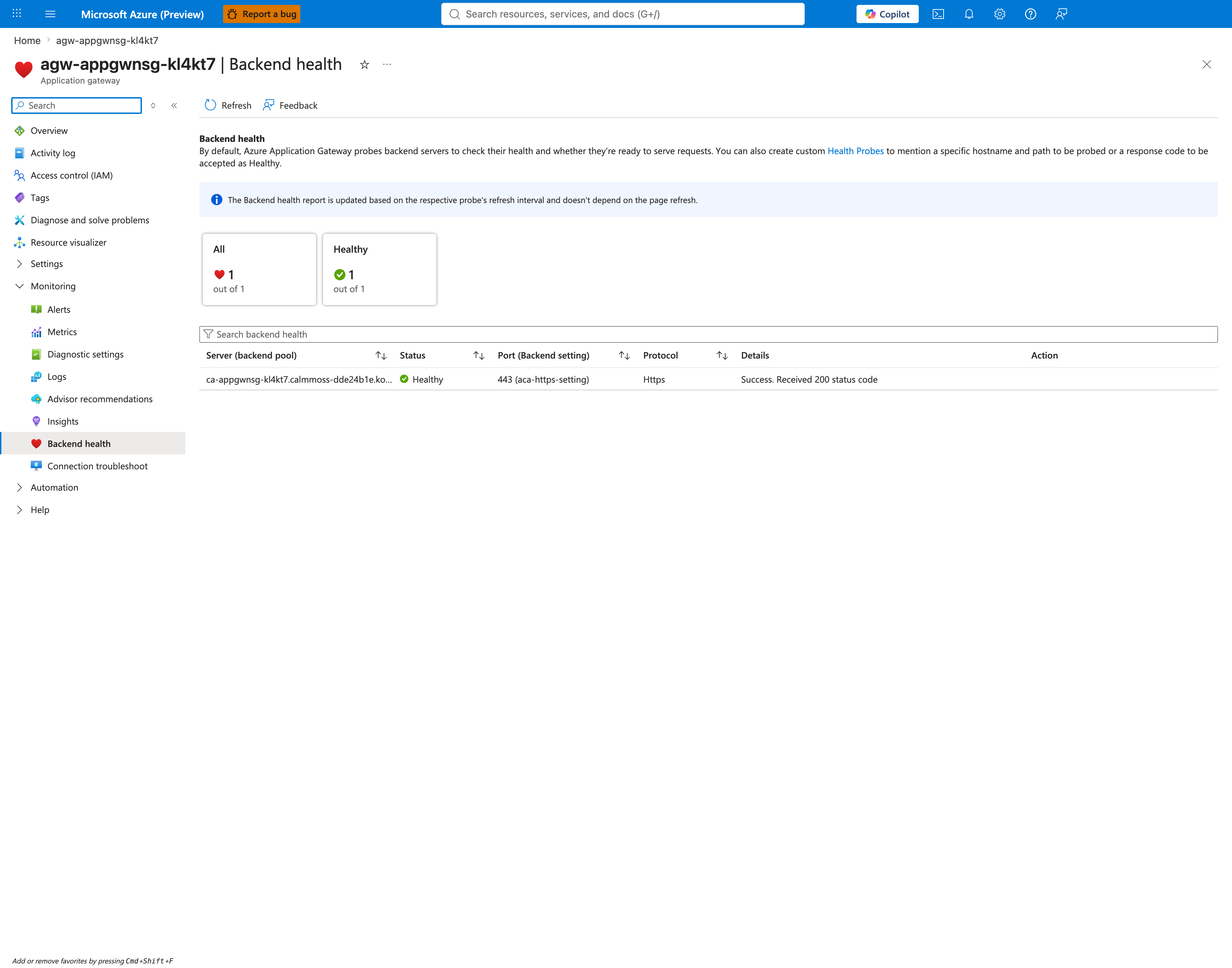This screenshot has height=968, width=1232.
Task: Focus the sidebar Search box
Action: tap(77, 106)
